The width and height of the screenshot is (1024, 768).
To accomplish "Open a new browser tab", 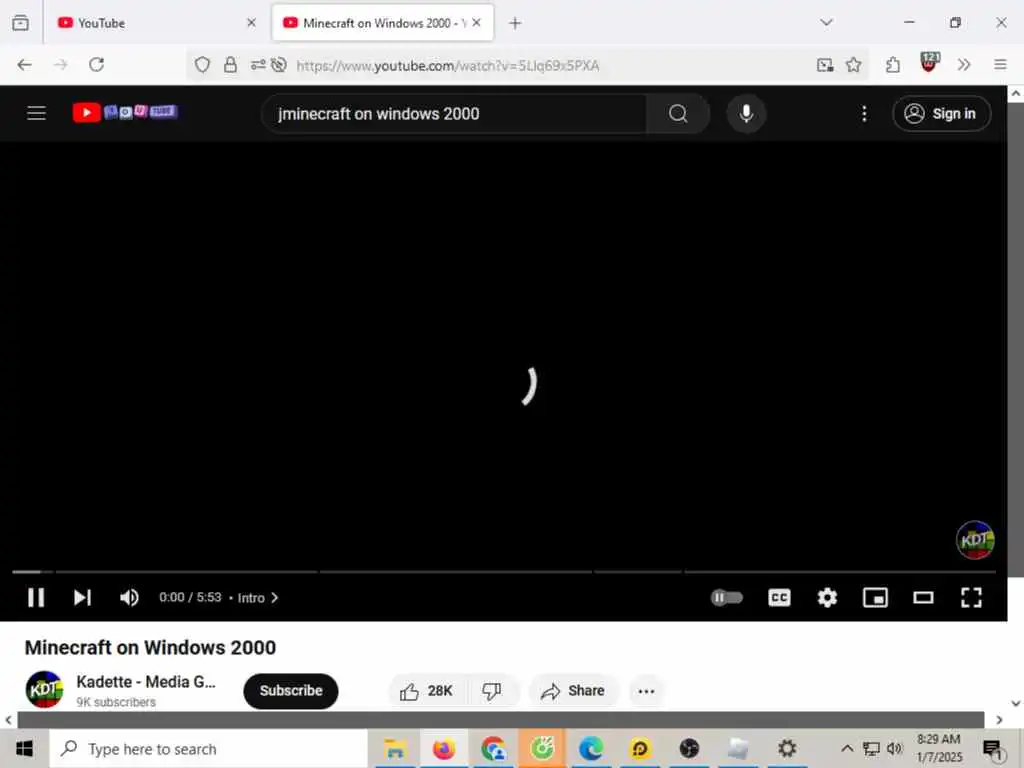I will point(515,23).
